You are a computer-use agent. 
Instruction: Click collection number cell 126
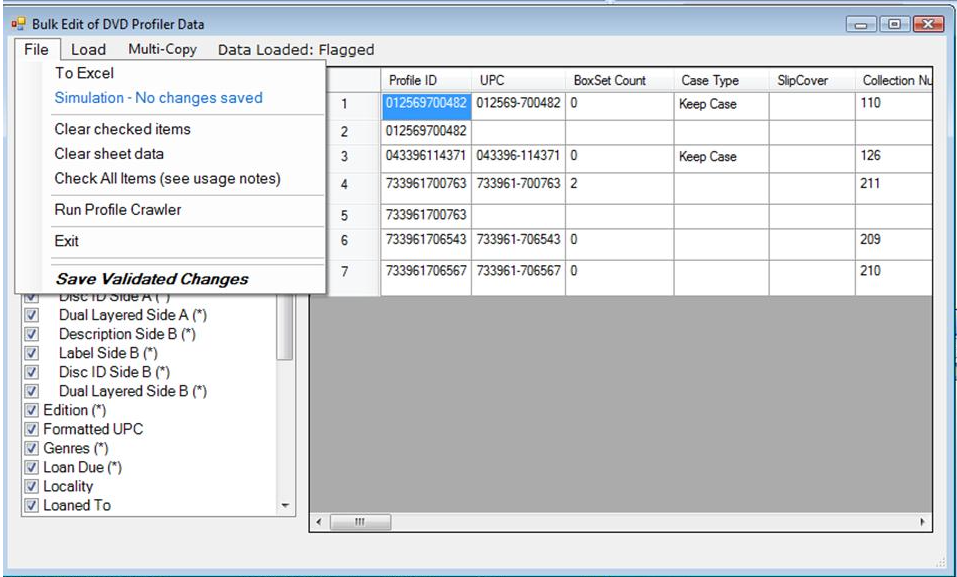(893, 158)
